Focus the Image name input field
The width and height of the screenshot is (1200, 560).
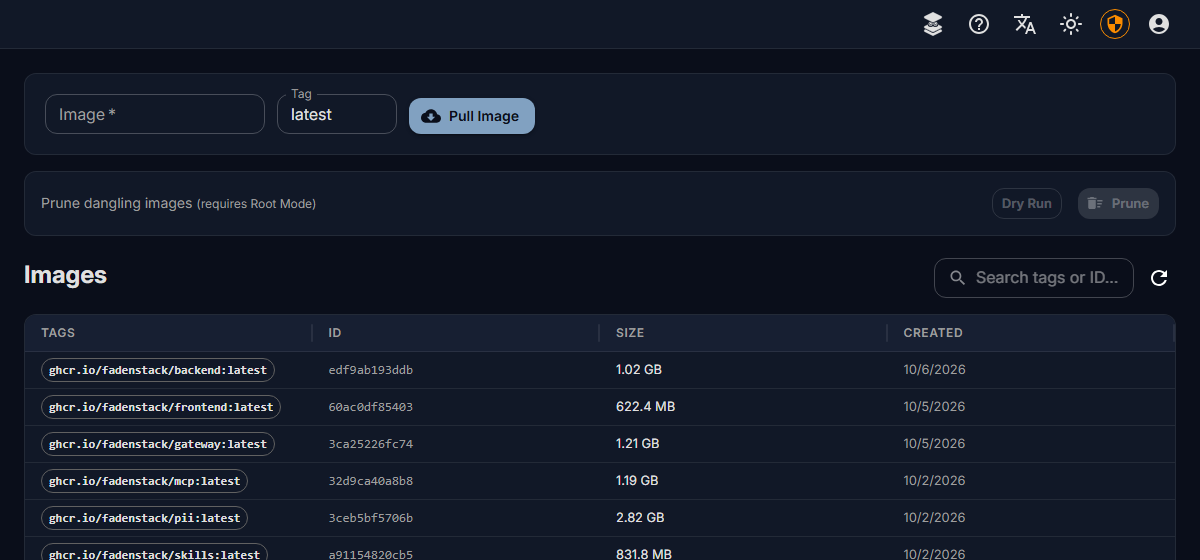[x=155, y=114]
